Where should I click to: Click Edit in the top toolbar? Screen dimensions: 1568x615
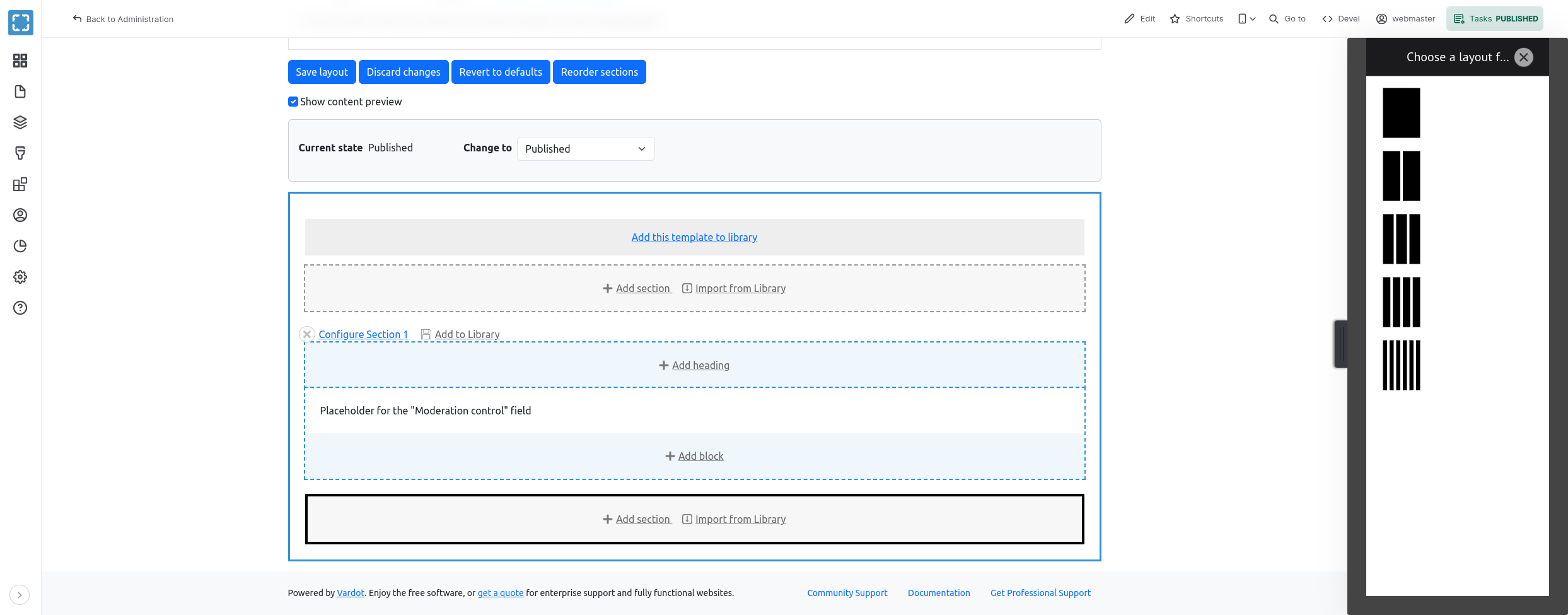(1140, 19)
